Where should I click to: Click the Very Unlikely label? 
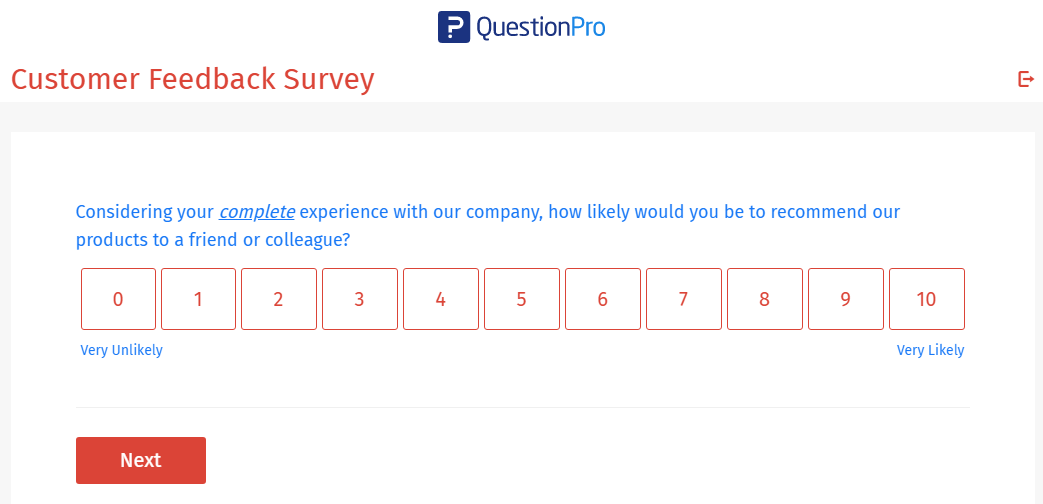tap(121, 350)
